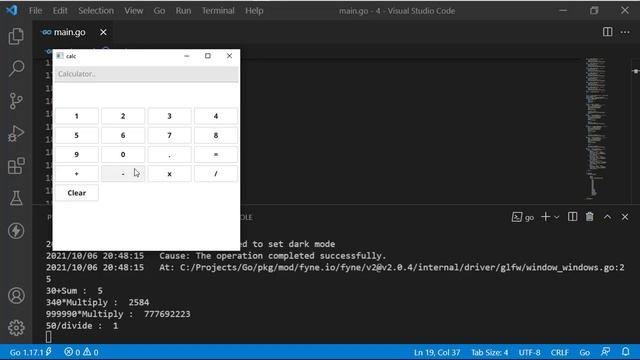This screenshot has height=360, width=640.
Task: Maximize panel size with up chevron
Action: pos(607,217)
